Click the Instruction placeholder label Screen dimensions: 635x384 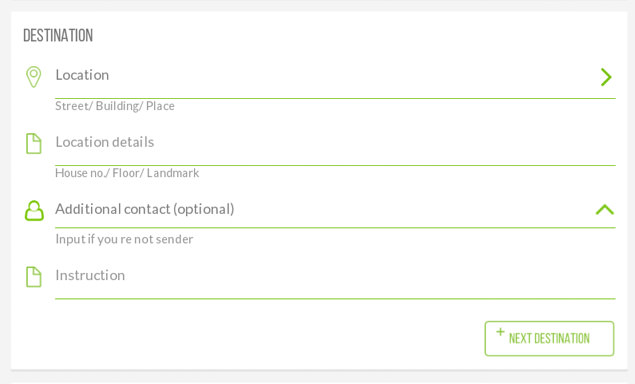click(x=90, y=275)
